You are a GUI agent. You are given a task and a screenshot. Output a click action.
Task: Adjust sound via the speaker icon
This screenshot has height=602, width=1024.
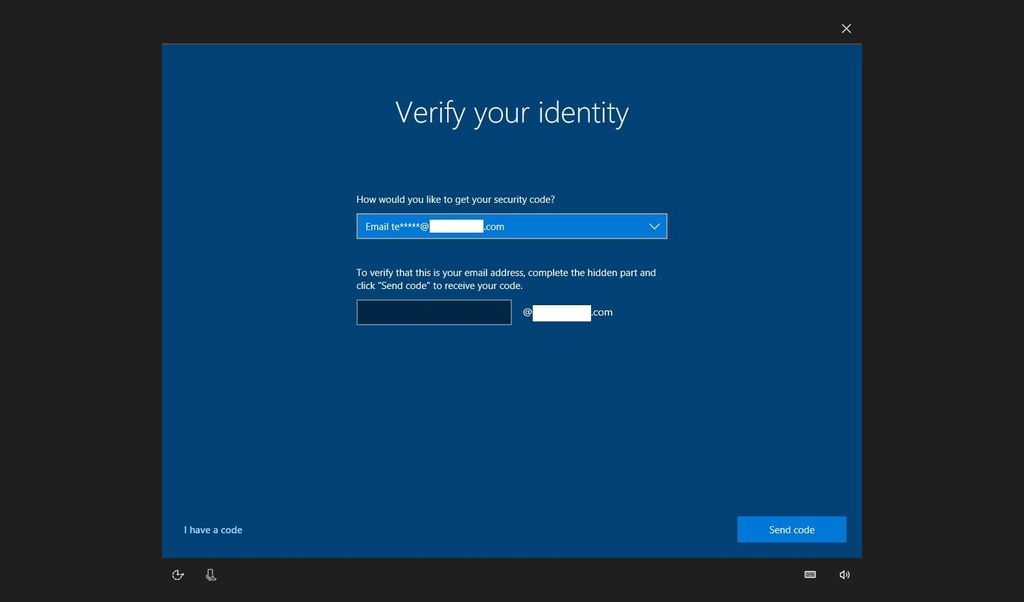pos(844,574)
